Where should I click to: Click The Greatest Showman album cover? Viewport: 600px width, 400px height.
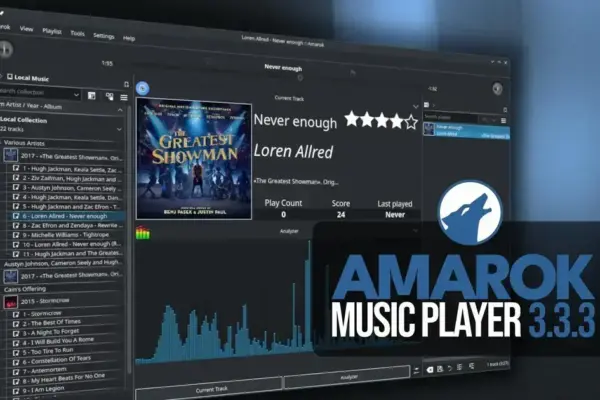(194, 158)
